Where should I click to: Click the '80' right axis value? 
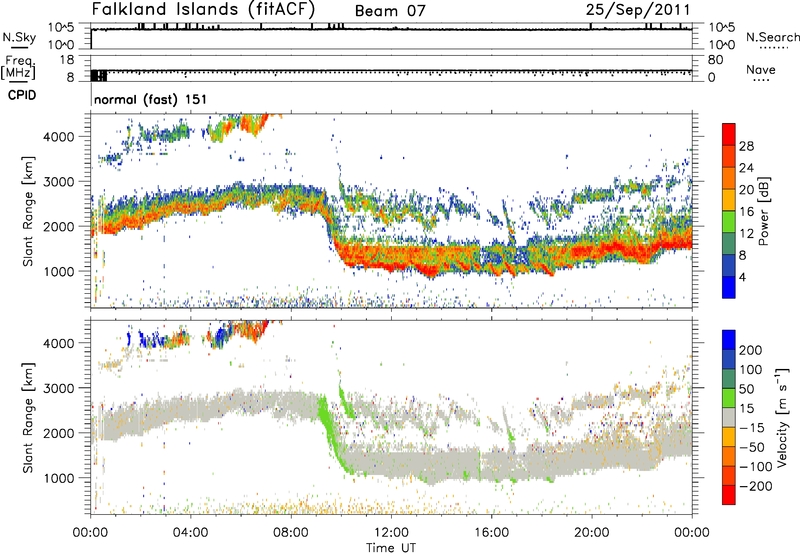(x=715, y=60)
